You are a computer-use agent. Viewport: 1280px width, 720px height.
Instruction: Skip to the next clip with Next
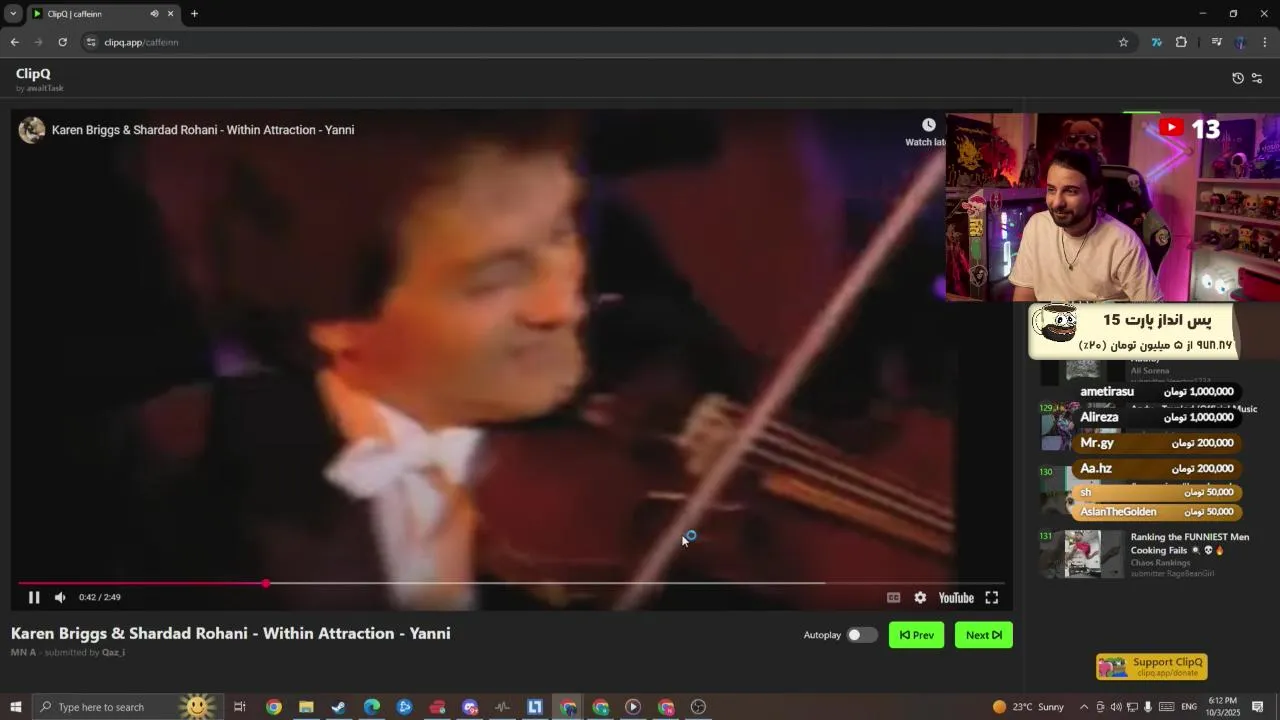pos(984,635)
